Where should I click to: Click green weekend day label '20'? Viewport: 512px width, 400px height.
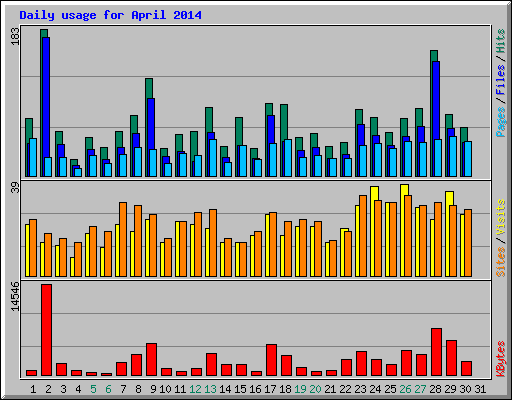click(315, 389)
